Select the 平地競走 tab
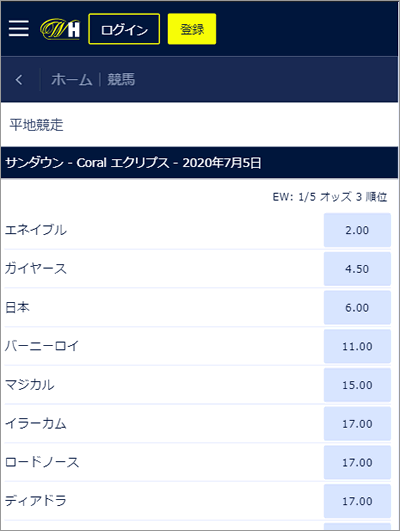Viewport: 400px width, 531px height. (36, 125)
